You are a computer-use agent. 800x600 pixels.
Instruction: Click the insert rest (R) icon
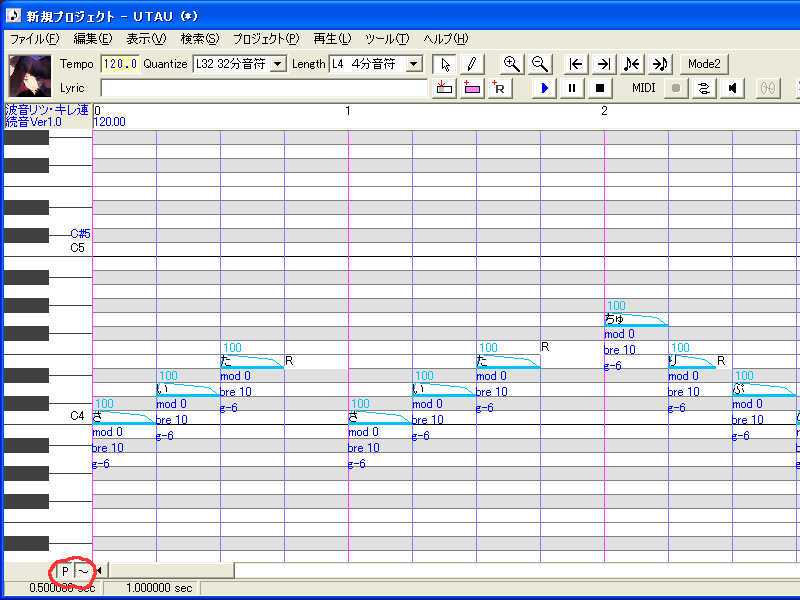click(498, 88)
